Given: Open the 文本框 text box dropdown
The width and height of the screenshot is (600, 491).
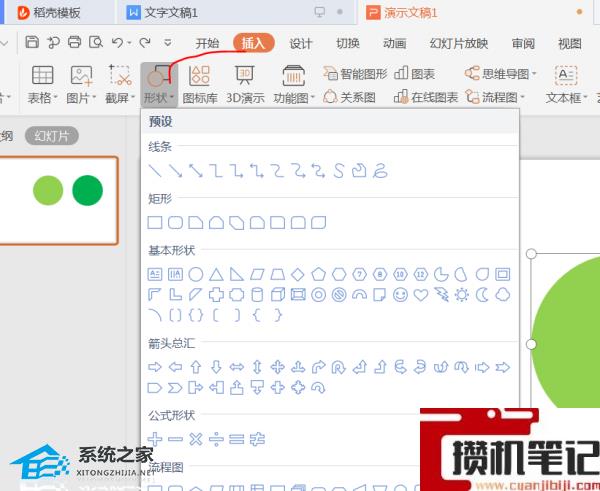Looking at the screenshot, I should 566,84.
